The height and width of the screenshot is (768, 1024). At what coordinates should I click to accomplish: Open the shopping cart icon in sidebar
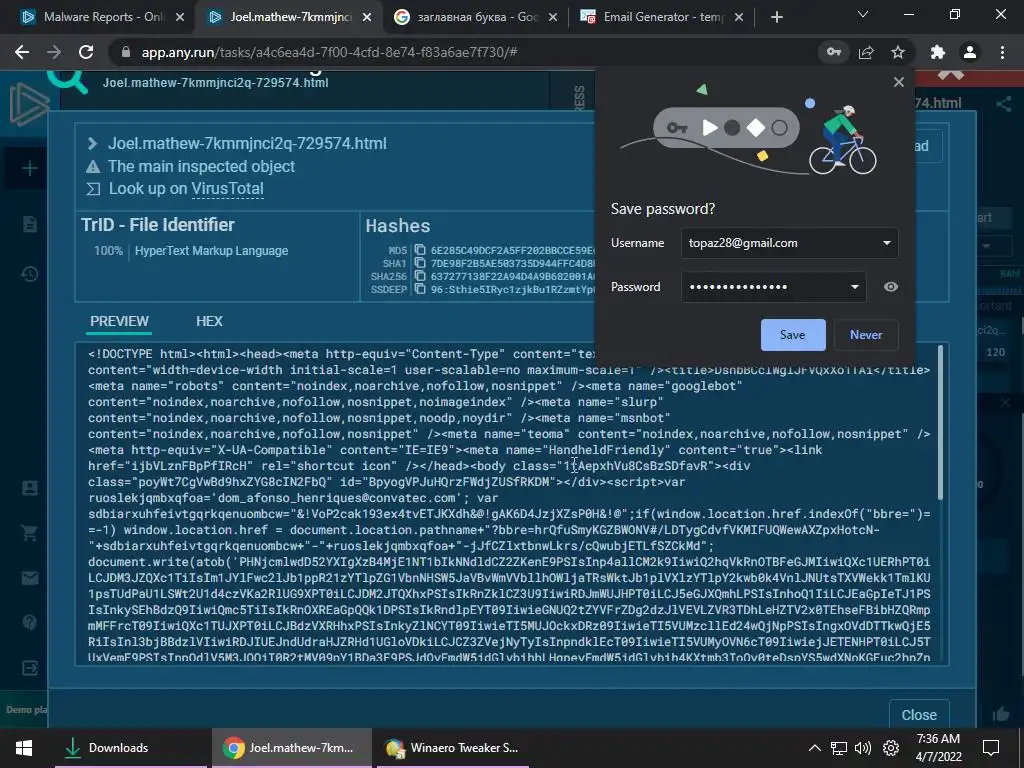(30, 533)
